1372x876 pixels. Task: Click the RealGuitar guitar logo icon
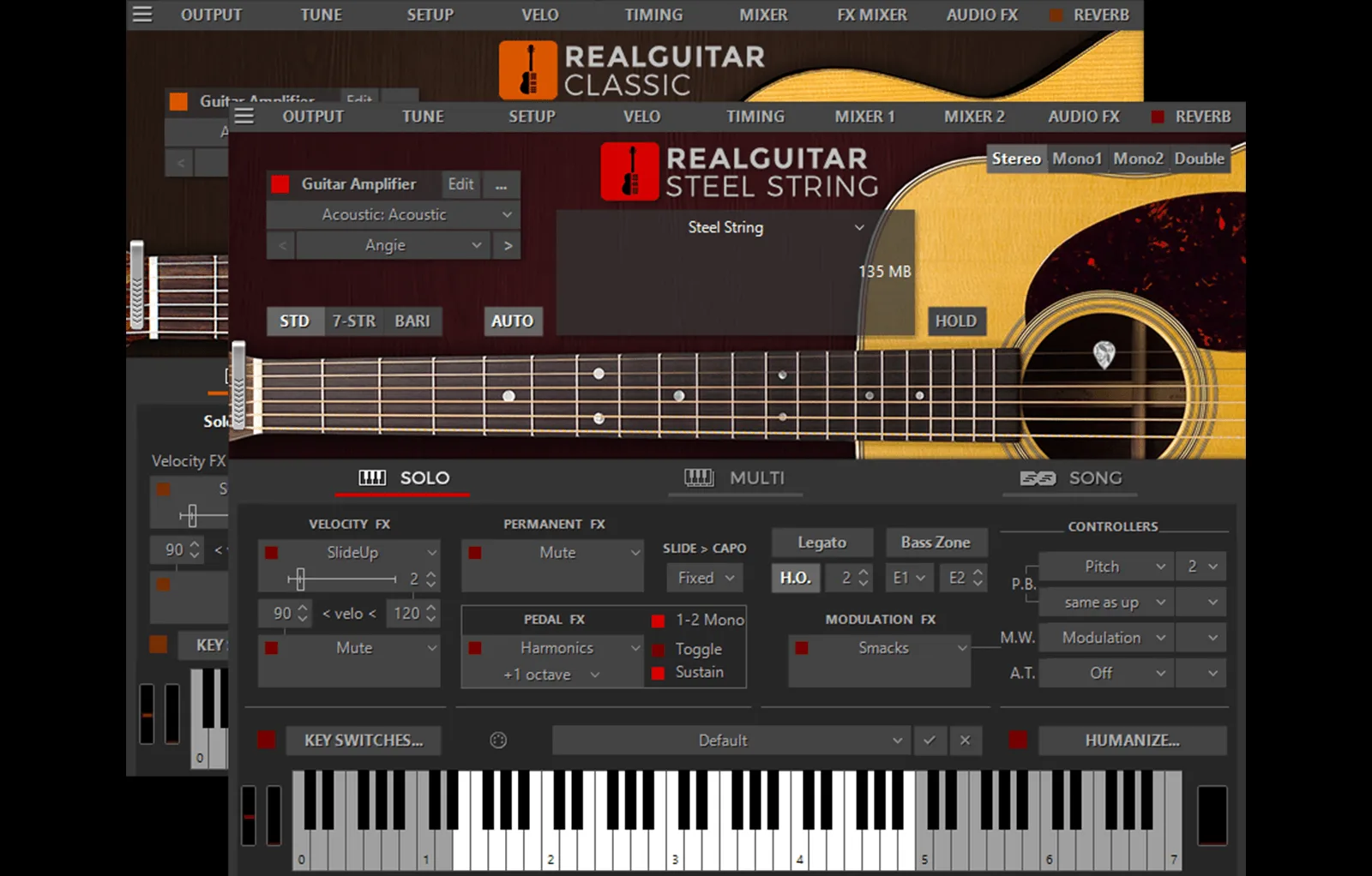631,171
